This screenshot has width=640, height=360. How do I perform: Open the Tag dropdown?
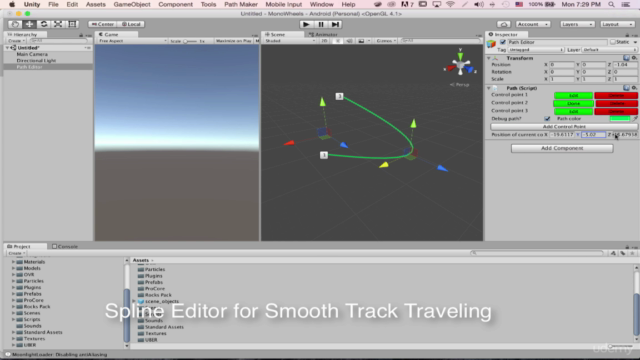(536, 50)
